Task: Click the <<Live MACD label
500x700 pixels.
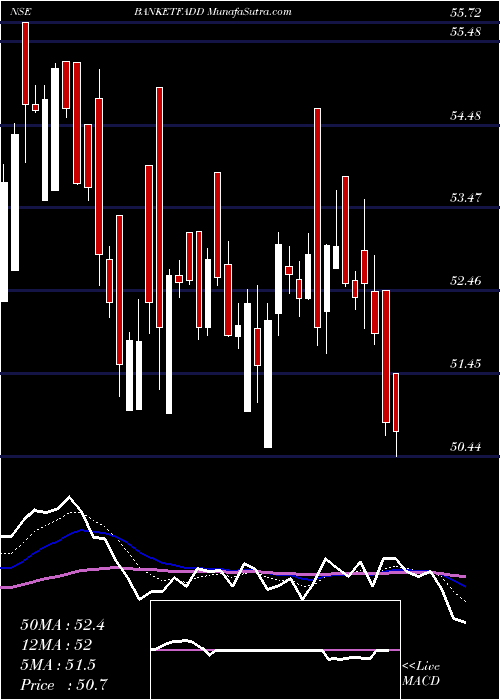Action: pyautogui.click(x=421, y=674)
